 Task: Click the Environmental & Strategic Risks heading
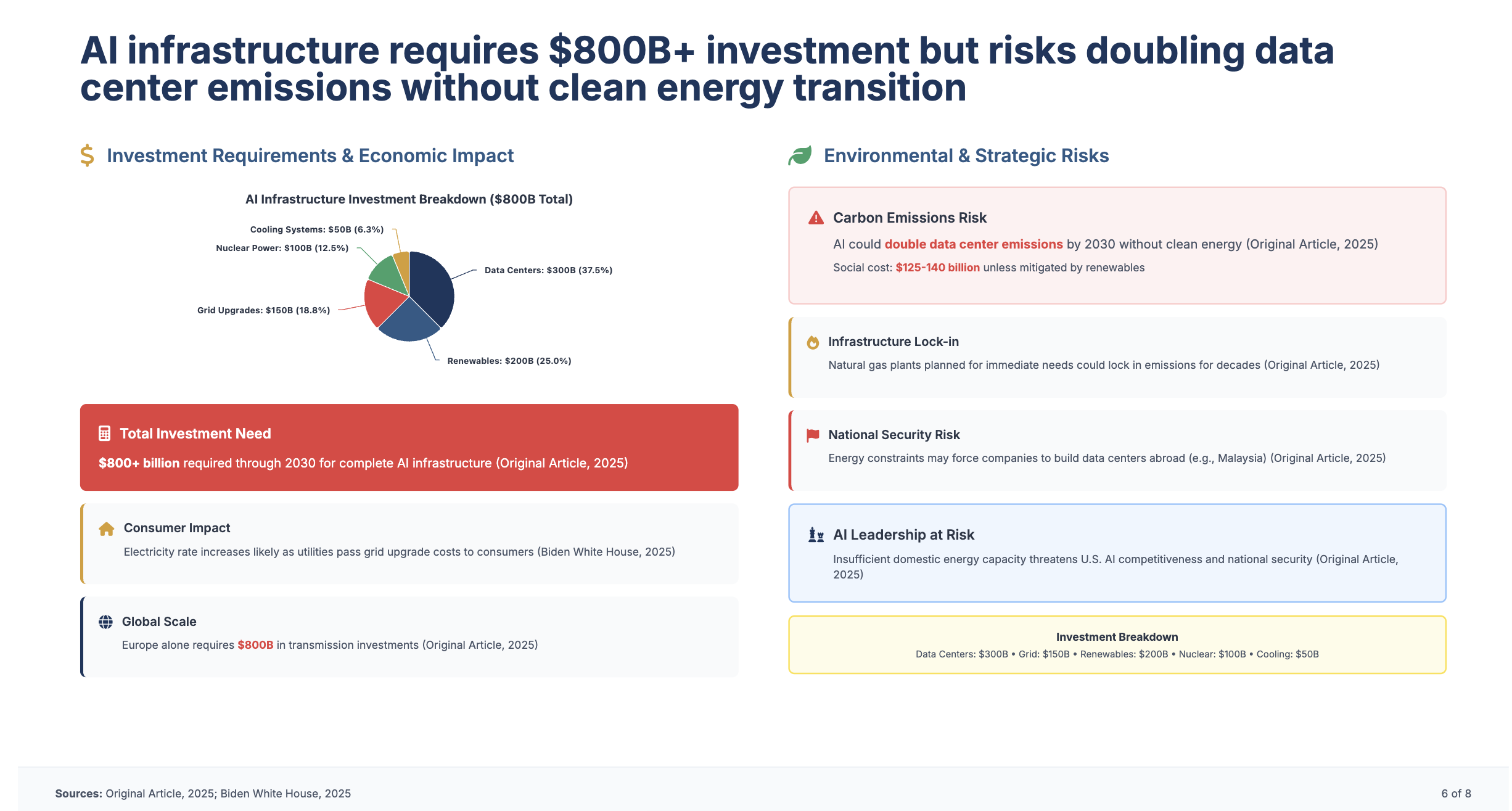coord(966,155)
